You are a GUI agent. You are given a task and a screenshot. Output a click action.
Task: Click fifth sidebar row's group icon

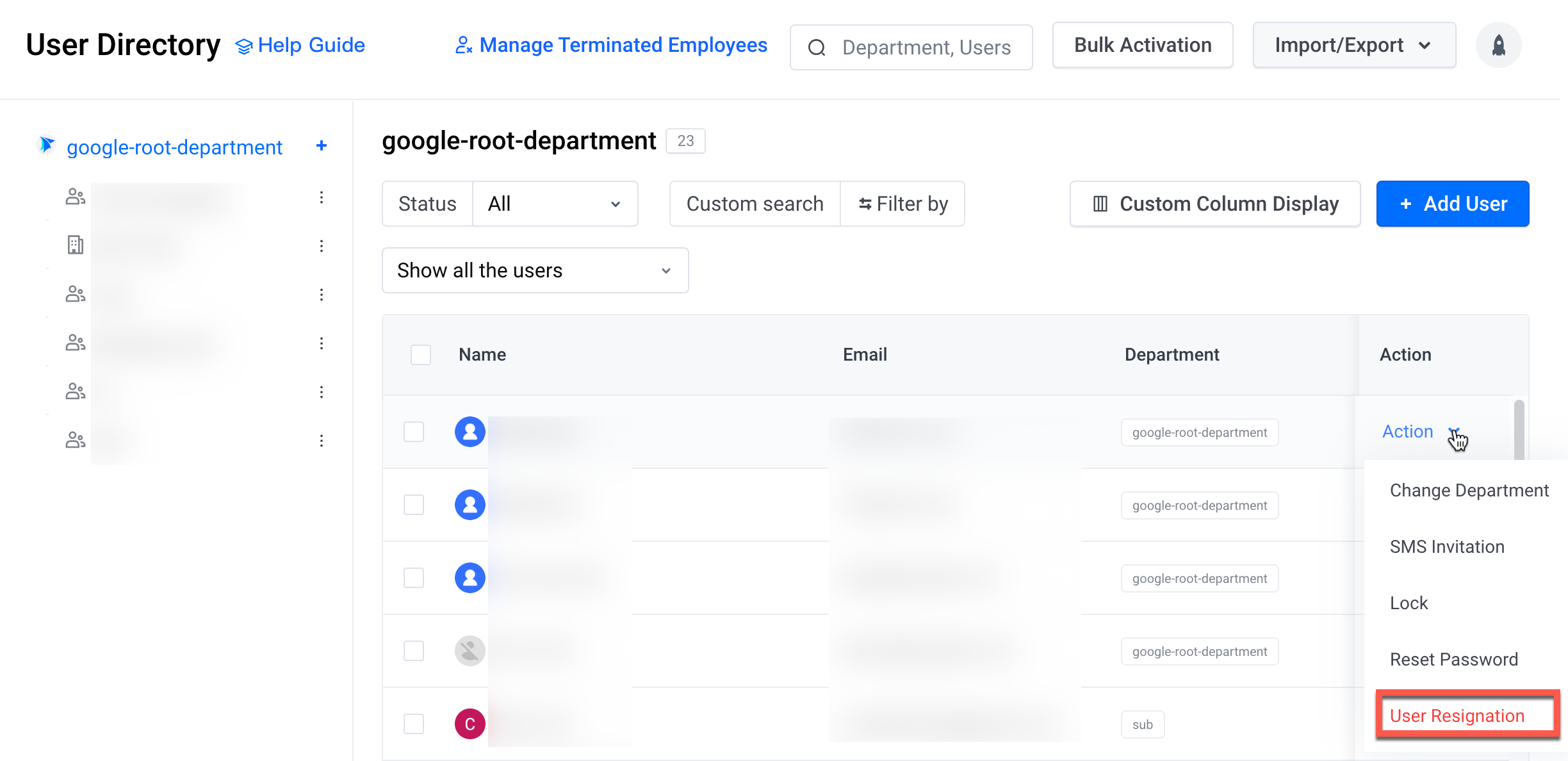click(76, 391)
